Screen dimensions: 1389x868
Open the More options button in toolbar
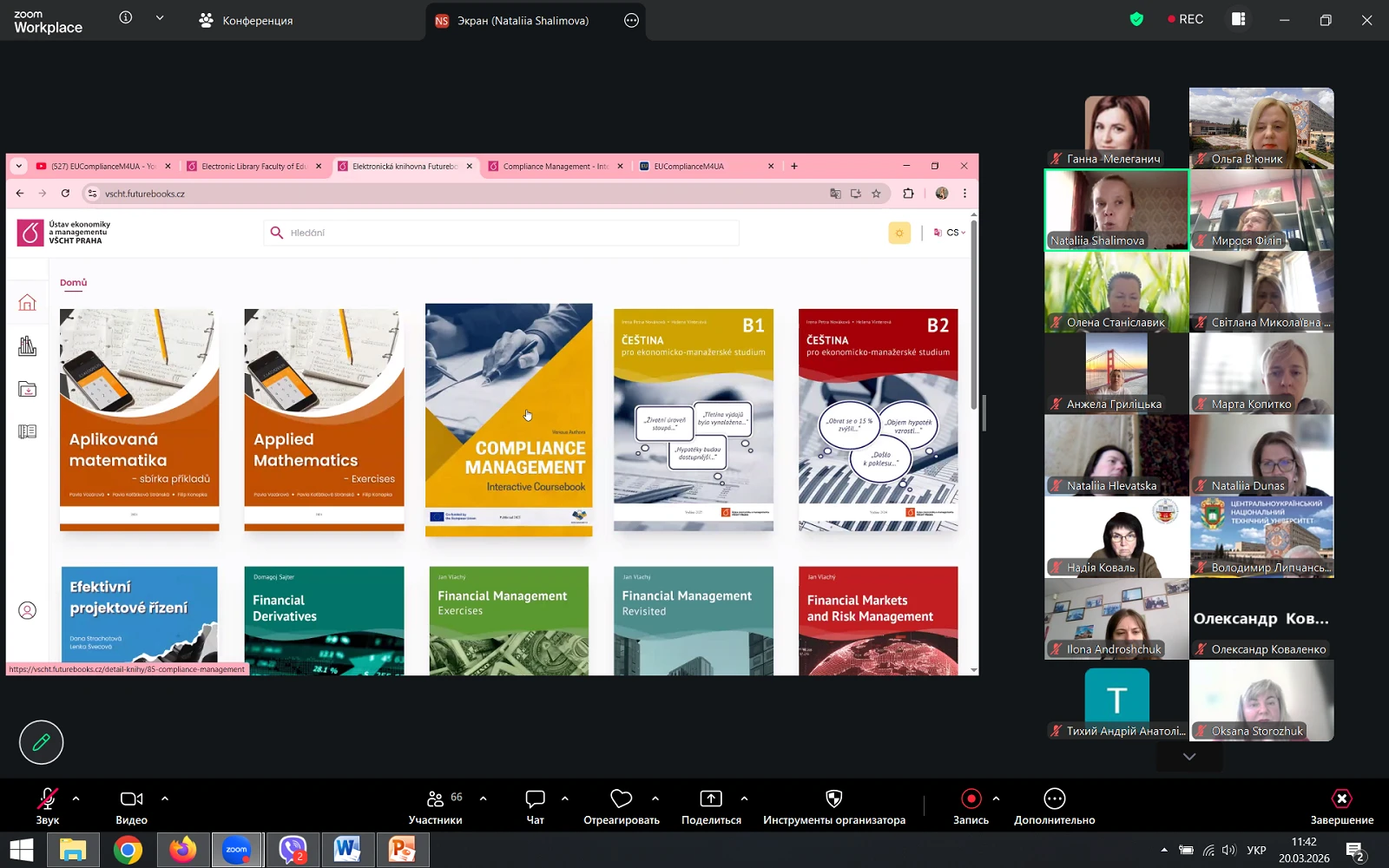pyautogui.click(x=1054, y=806)
